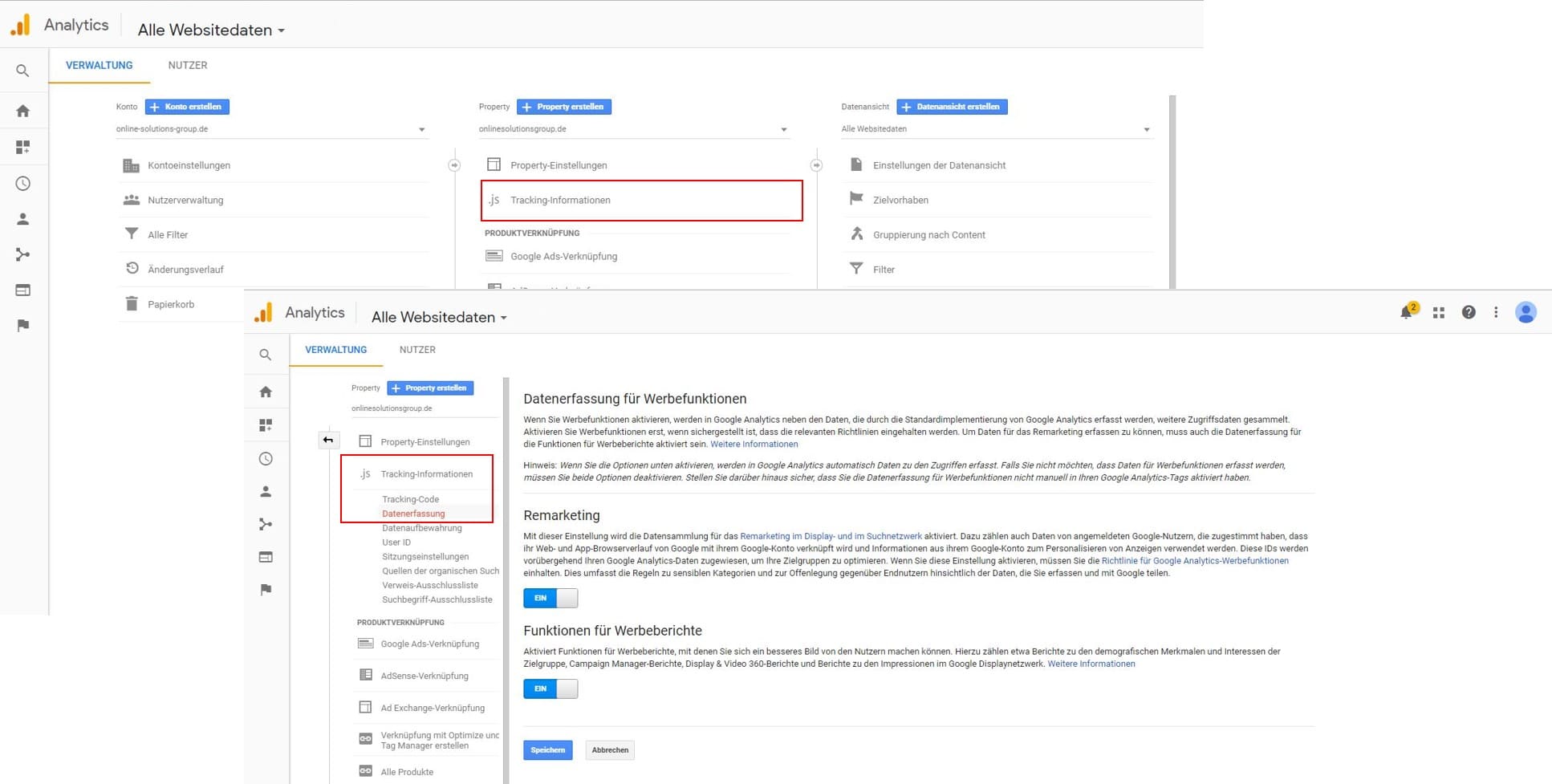Open the notifications bell with badge 2

pos(1408,311)
